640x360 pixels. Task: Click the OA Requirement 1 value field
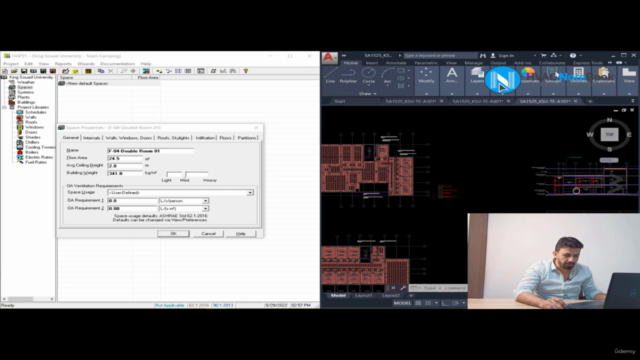click(132, 201)
